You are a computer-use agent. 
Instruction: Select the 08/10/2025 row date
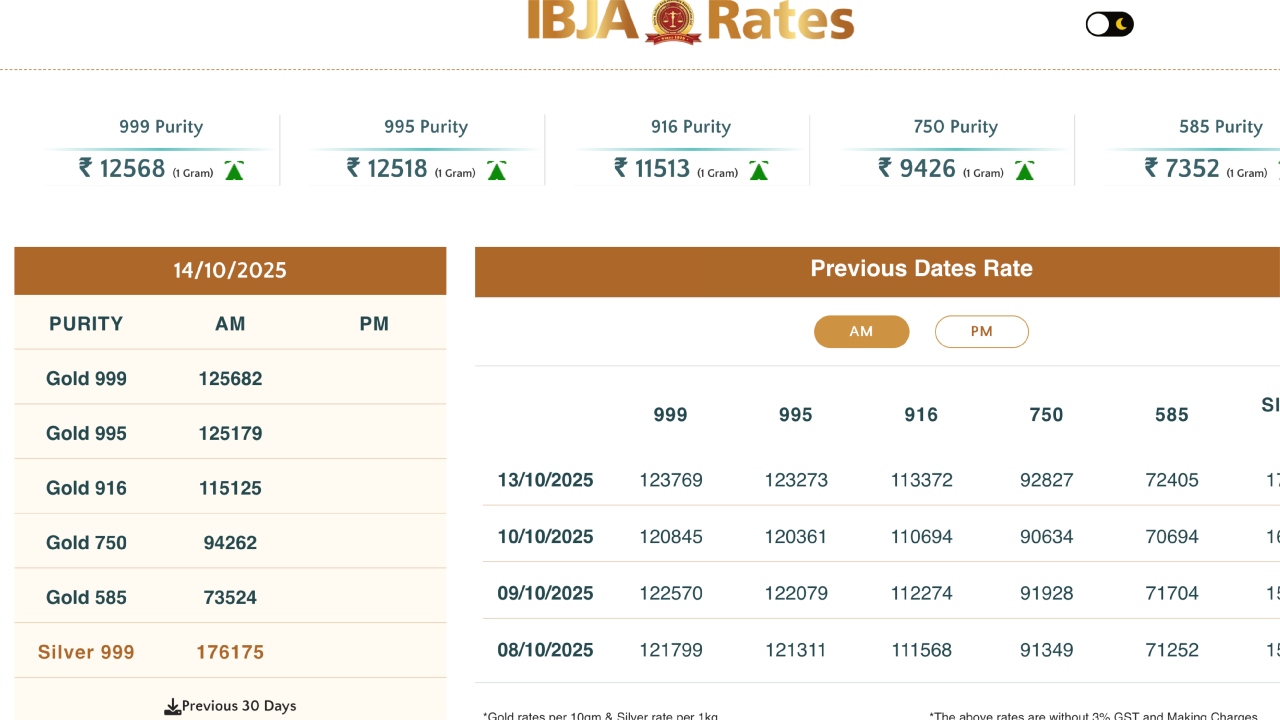coord(545,650)
